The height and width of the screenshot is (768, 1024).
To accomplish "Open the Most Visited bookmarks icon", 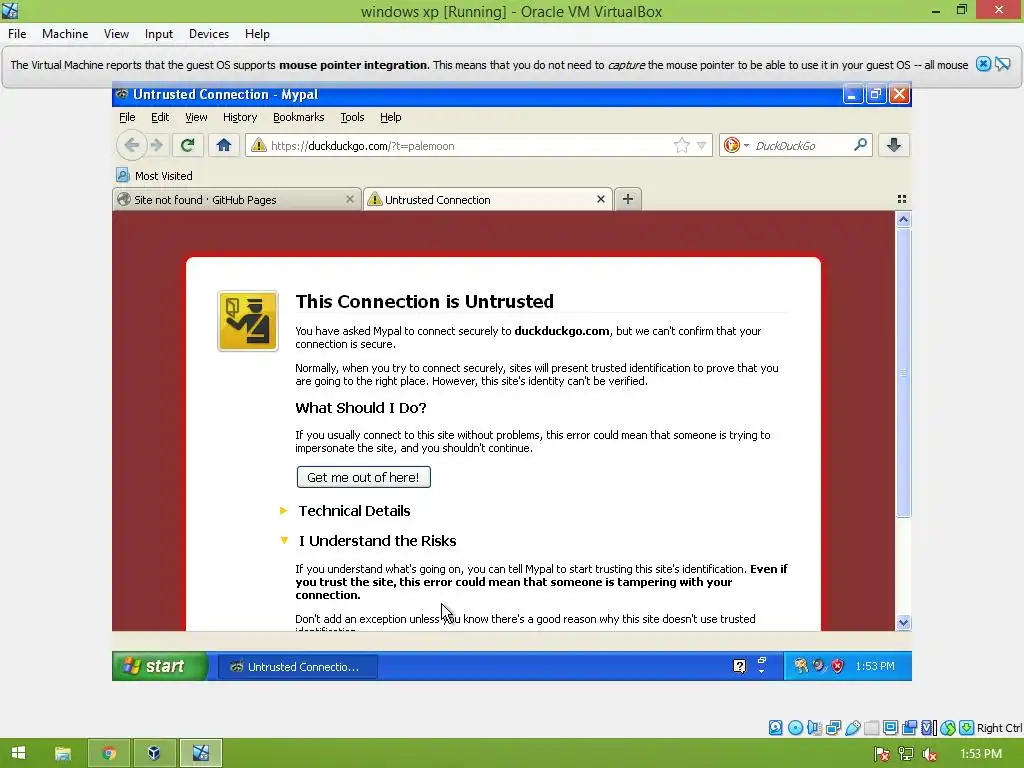I will tap(122, 175).
